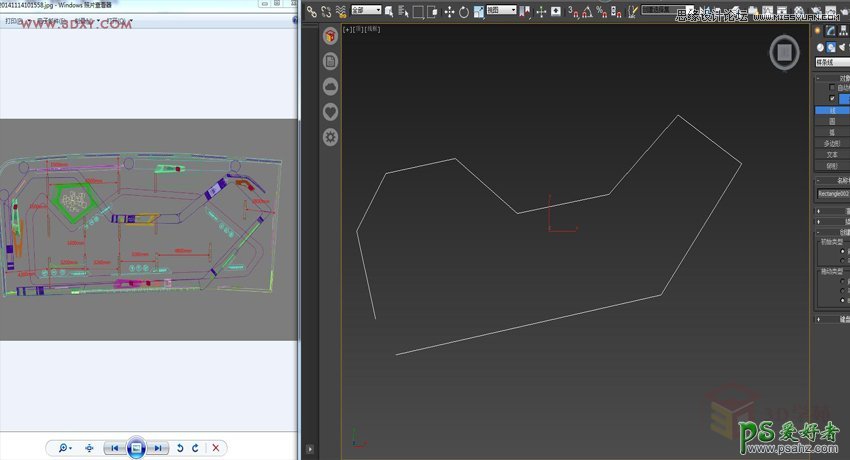This screenshot has width=850, height=460.
Task: Go to previous image in Photo Viewer
Action: click(x=114, y=448)
